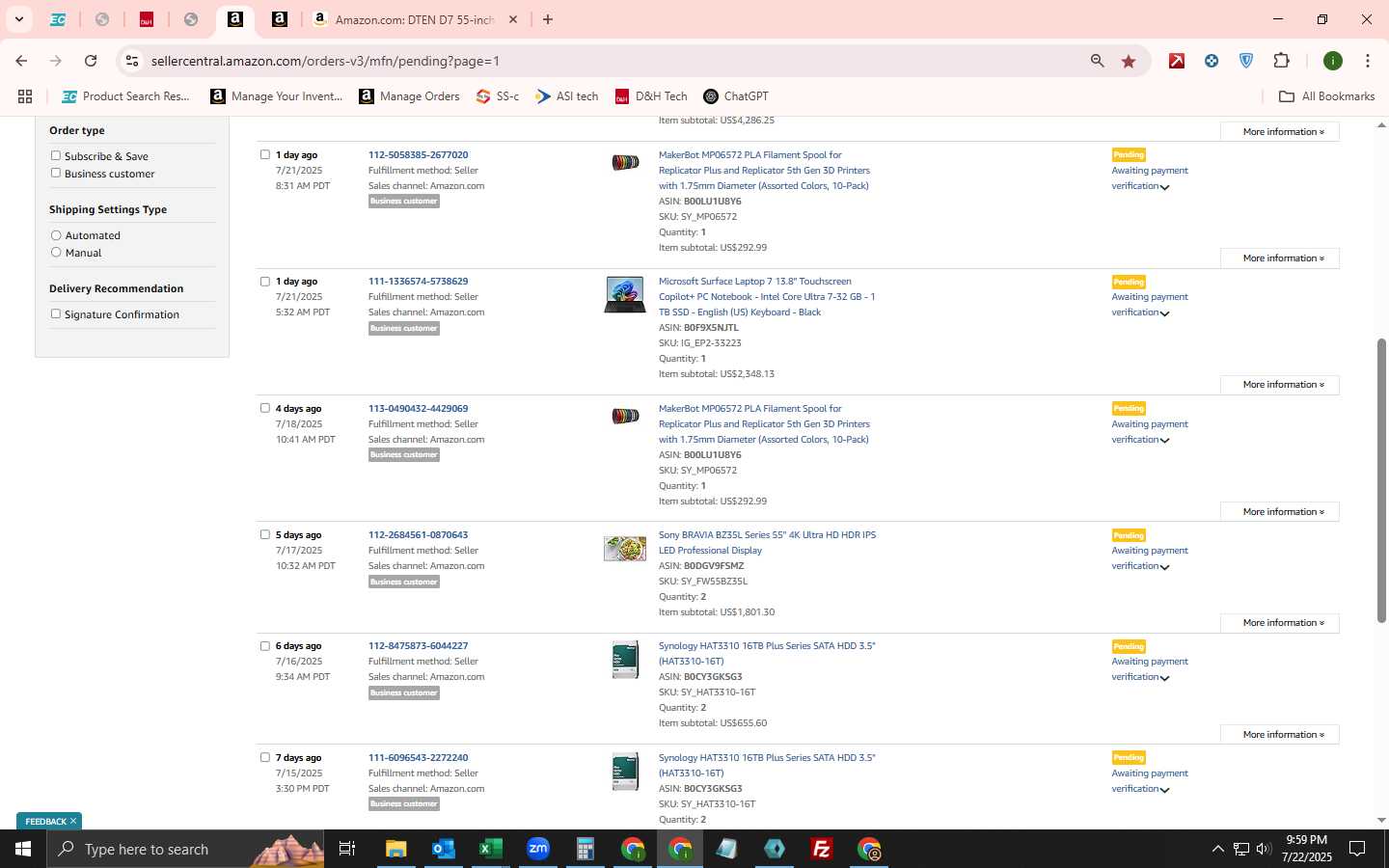The height and width of the screenshot is (868, 1389).
Task: Open the red Adobe Acrobat extension icon
Action: tap(1177, 61)
